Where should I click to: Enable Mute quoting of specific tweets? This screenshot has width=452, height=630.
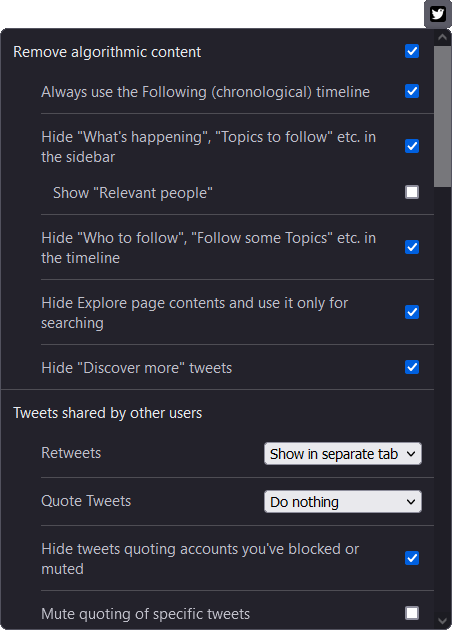412,613
